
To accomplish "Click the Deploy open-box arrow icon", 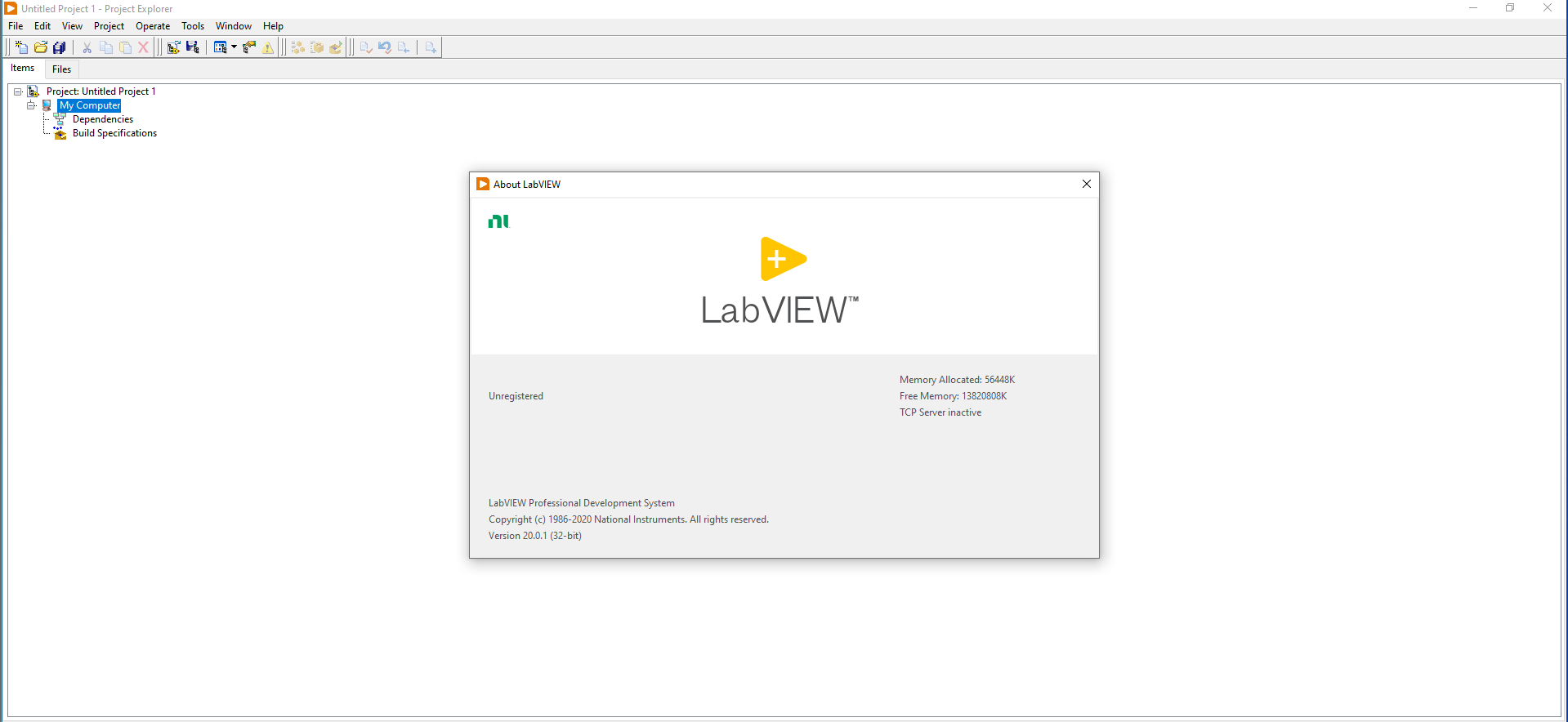I will click(336, 47).
